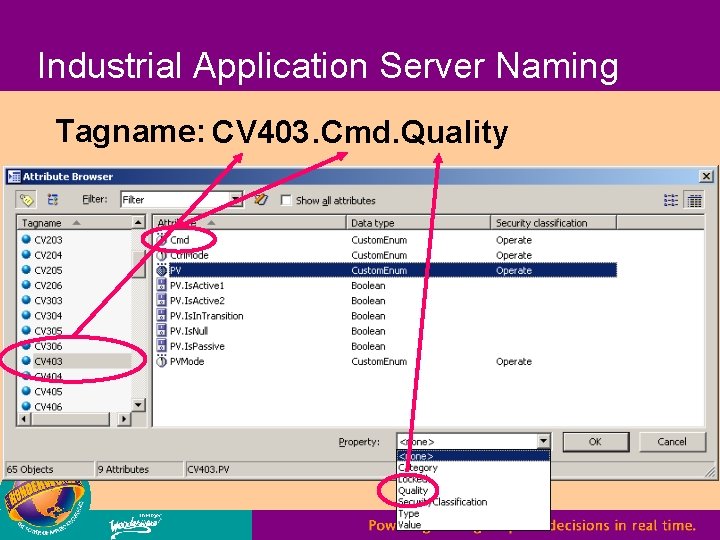Click the tree view icon beside Filter
Image resolution: width=720 pixels, height=540 pixels.
pos(53,199)
